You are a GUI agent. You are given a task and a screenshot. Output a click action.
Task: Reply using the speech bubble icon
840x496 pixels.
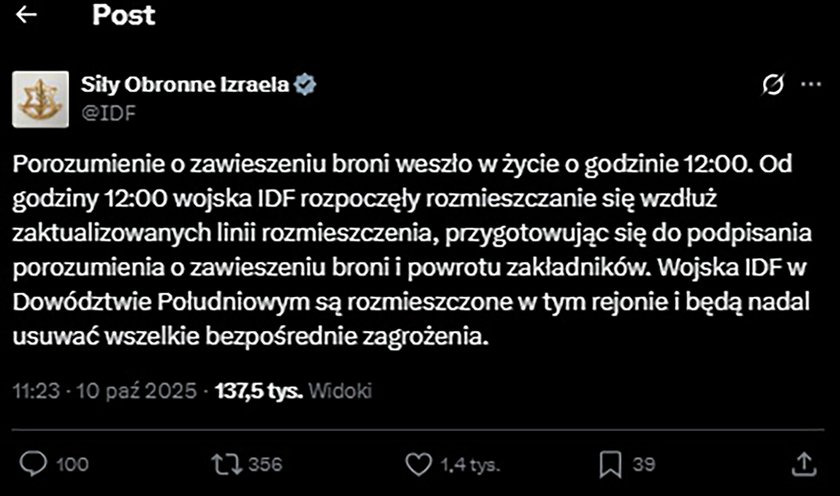click(x=33, y=463)
